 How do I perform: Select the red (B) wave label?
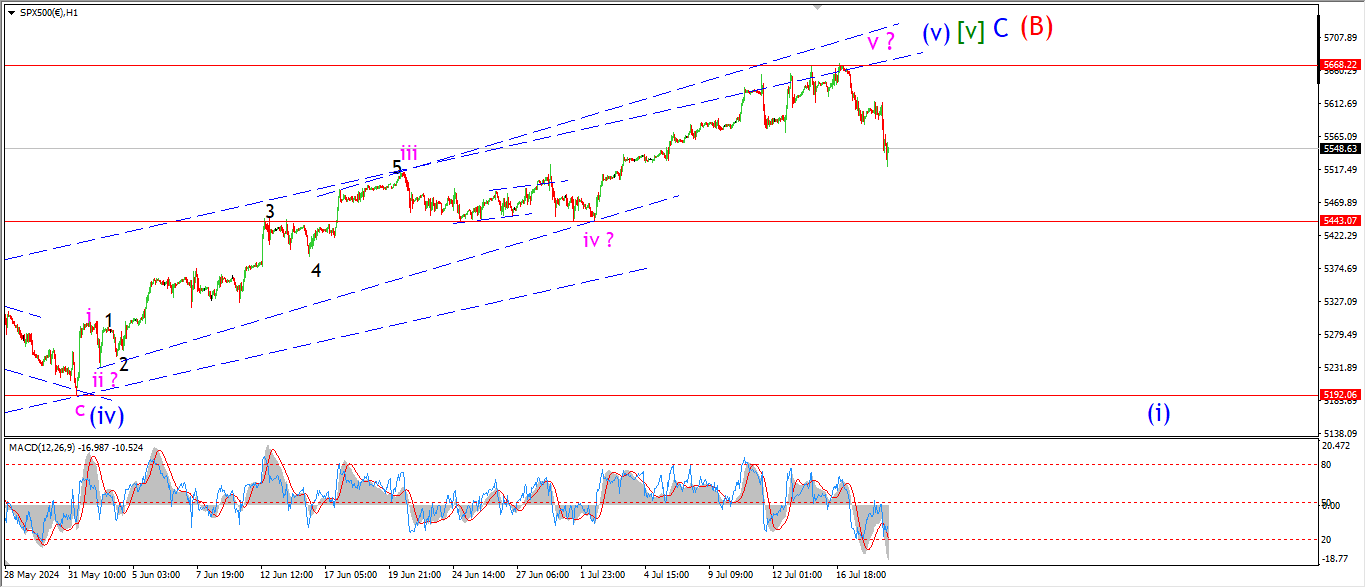click(1036, 27)
